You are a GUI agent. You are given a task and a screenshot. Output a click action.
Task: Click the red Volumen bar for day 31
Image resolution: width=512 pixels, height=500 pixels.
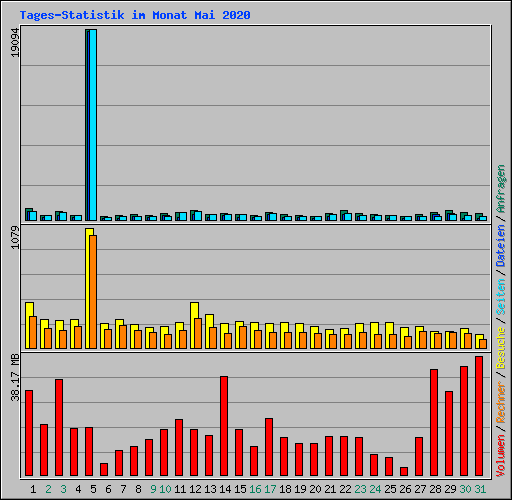tap(479, 416)
